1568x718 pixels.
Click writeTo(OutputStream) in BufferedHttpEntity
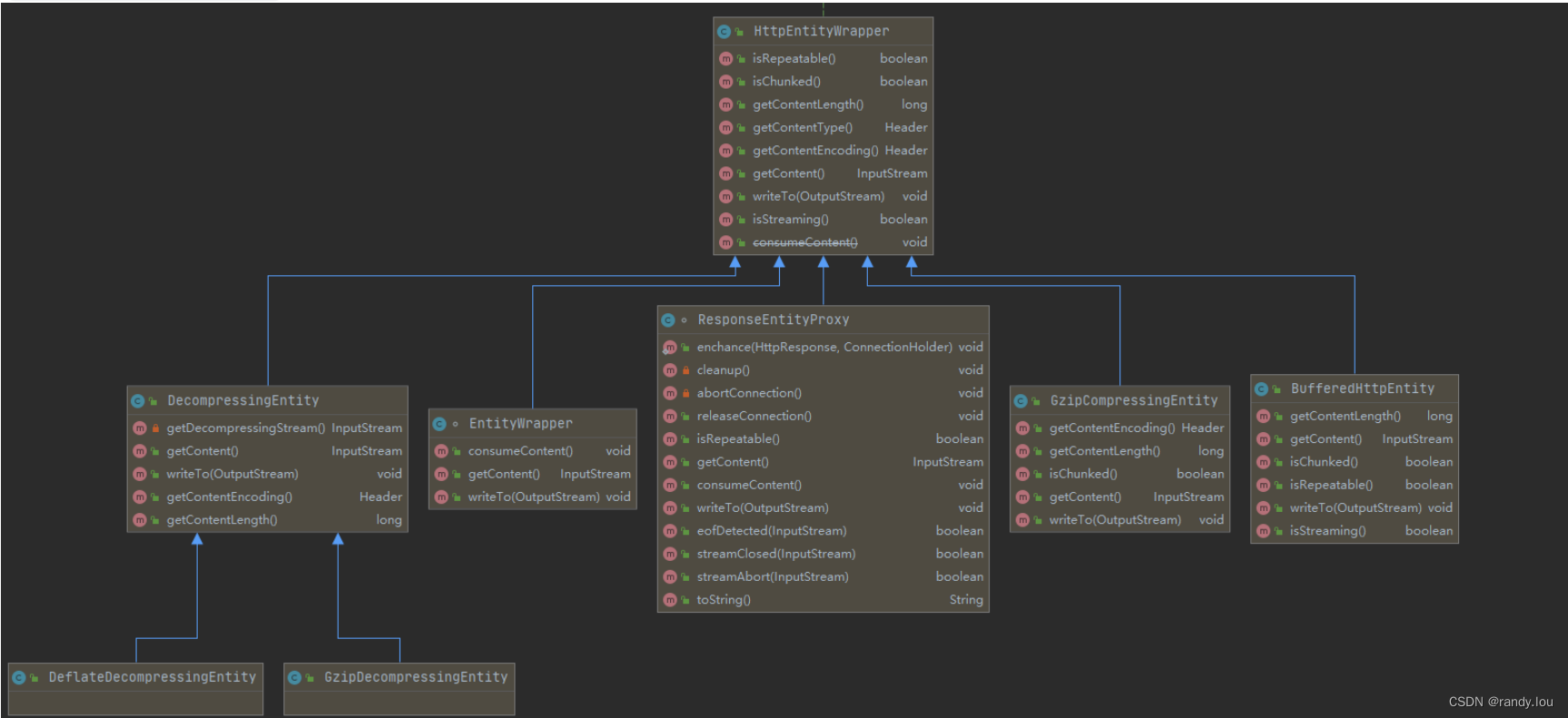1356,508
